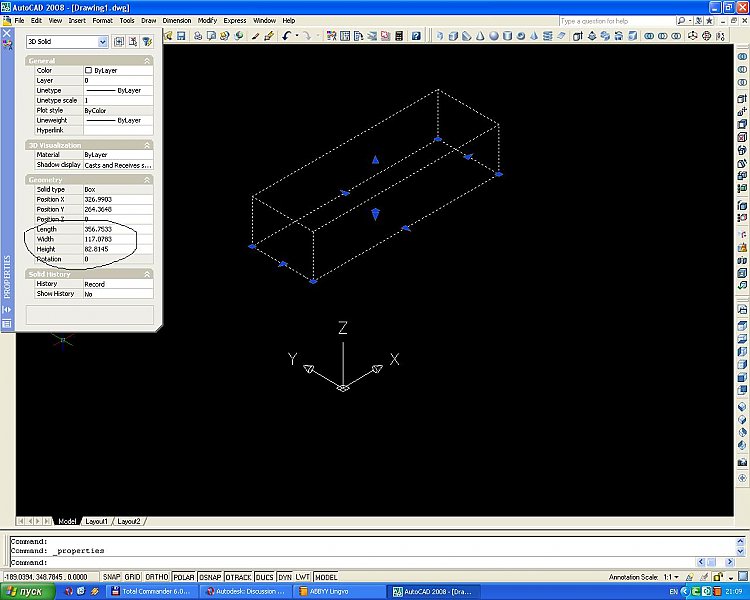This screenshot has height=600, width=750.
Task: Select the Wedge solid tool
Action: click(x=466, y=36)
